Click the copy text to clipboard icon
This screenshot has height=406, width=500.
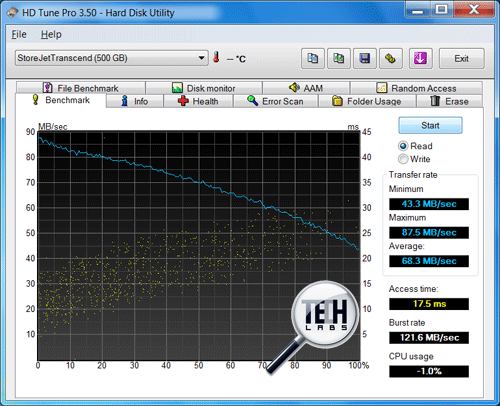(313, 59)
